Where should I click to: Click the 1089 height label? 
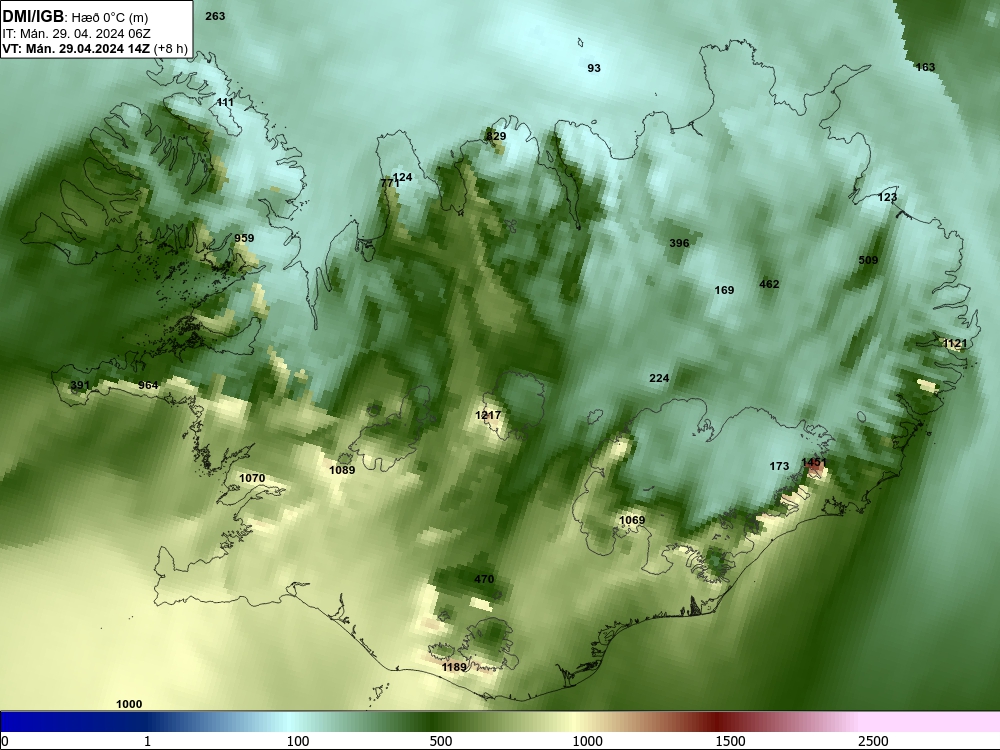[x=342, y=471]
